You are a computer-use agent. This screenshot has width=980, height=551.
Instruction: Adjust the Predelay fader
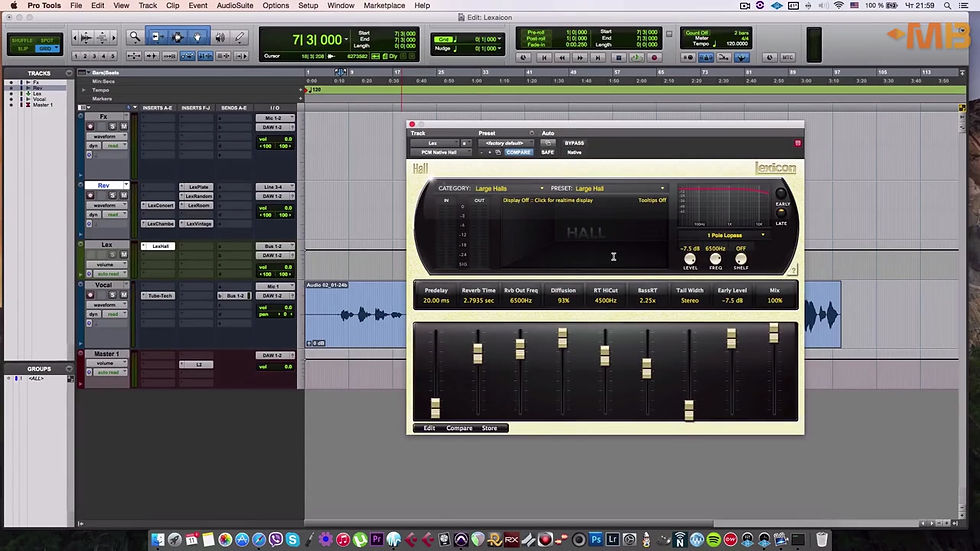click(x=436, y=407)
